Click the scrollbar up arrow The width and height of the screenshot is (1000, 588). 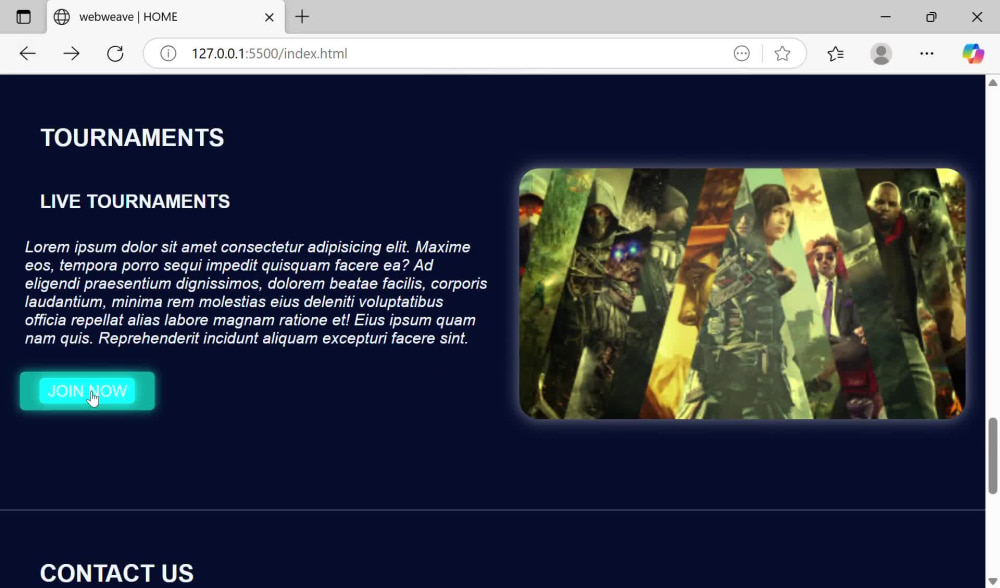pos(992,82)
